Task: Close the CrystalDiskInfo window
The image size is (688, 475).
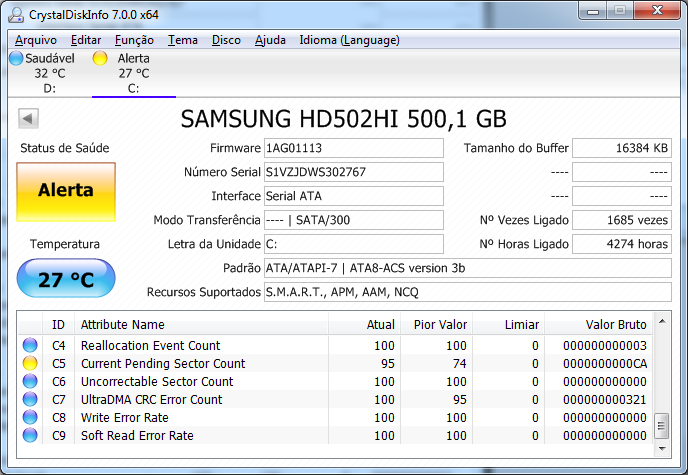Action: tap(657, 11)
